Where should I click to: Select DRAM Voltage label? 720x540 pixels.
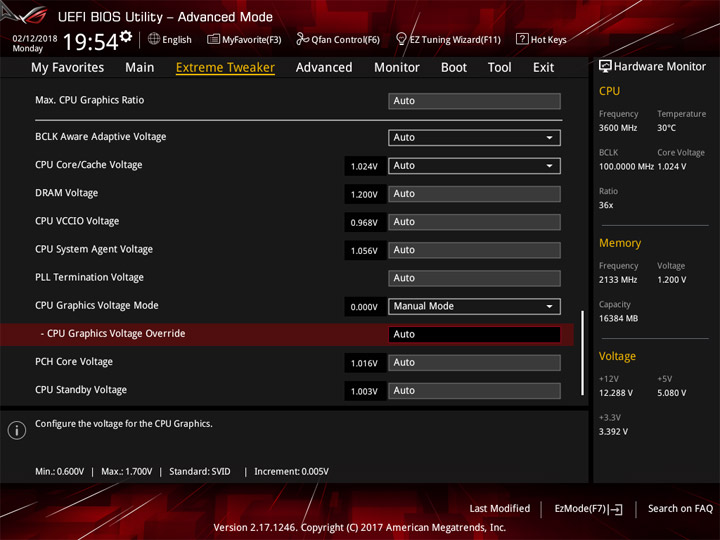click(x=67, y=193)
